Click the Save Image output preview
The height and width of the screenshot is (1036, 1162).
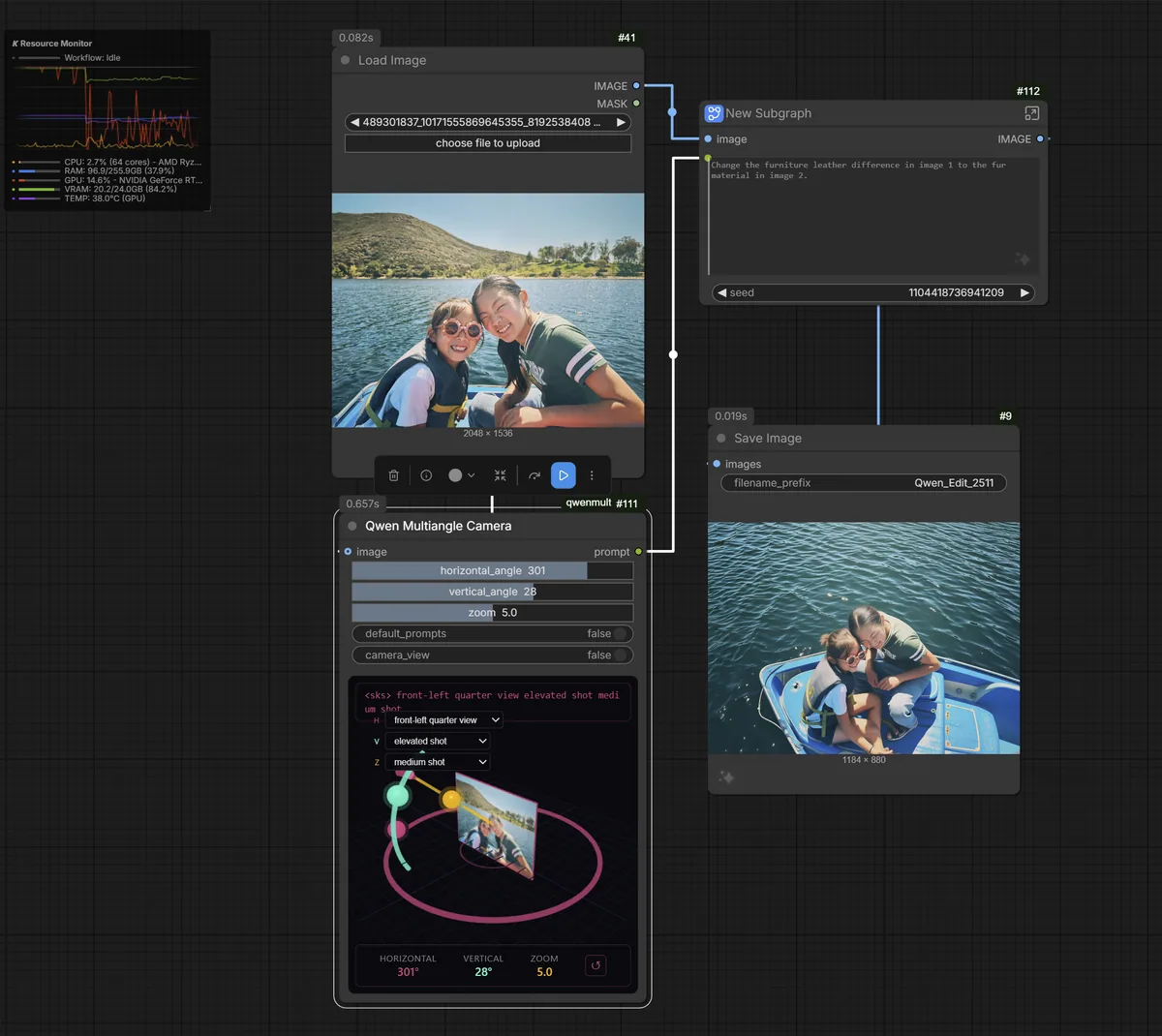pyautogui.click(x=864, y=638)
